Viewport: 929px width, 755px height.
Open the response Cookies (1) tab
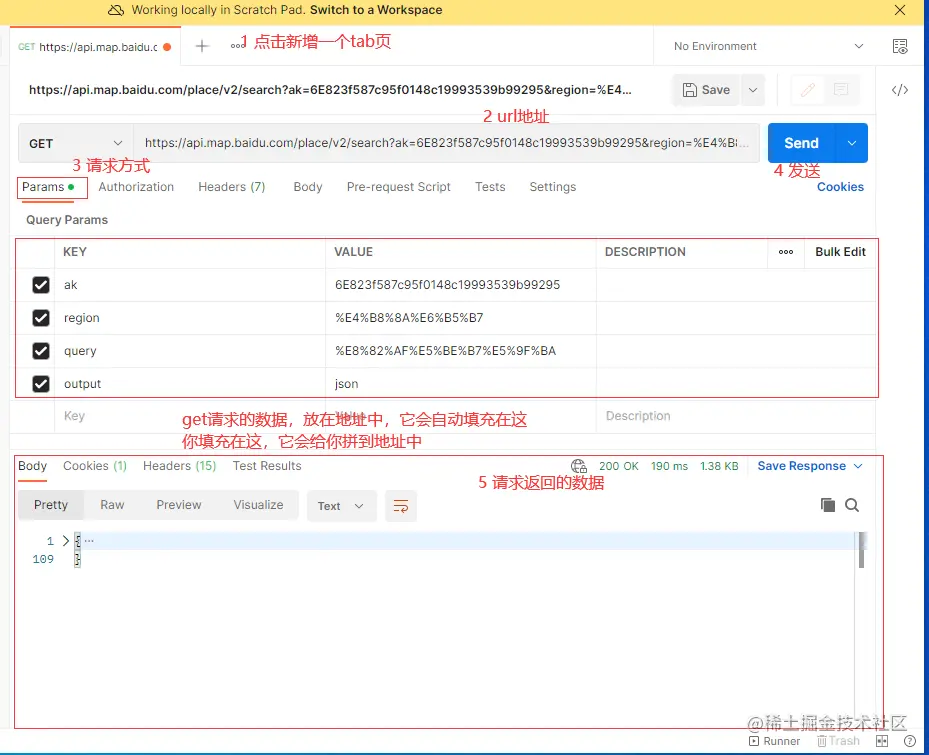point(95,466)
